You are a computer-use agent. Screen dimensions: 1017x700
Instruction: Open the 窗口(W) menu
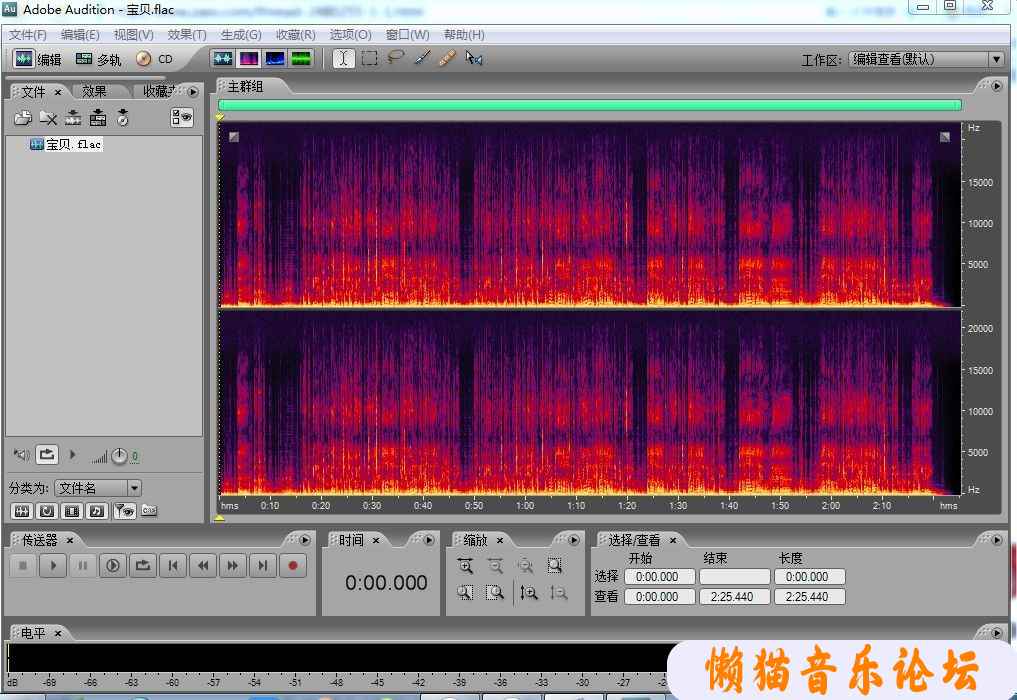click(x=407, y=34)
